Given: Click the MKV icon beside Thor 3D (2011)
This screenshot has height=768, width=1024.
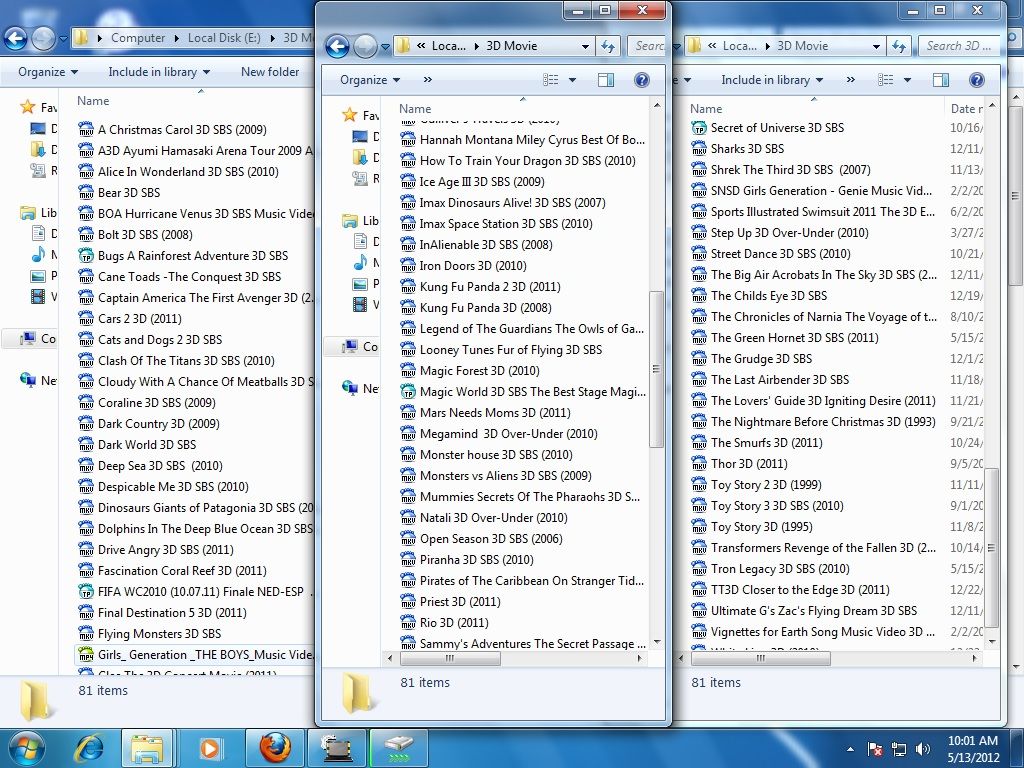Looking at the screenshot, I should click(x=699, y=464).
